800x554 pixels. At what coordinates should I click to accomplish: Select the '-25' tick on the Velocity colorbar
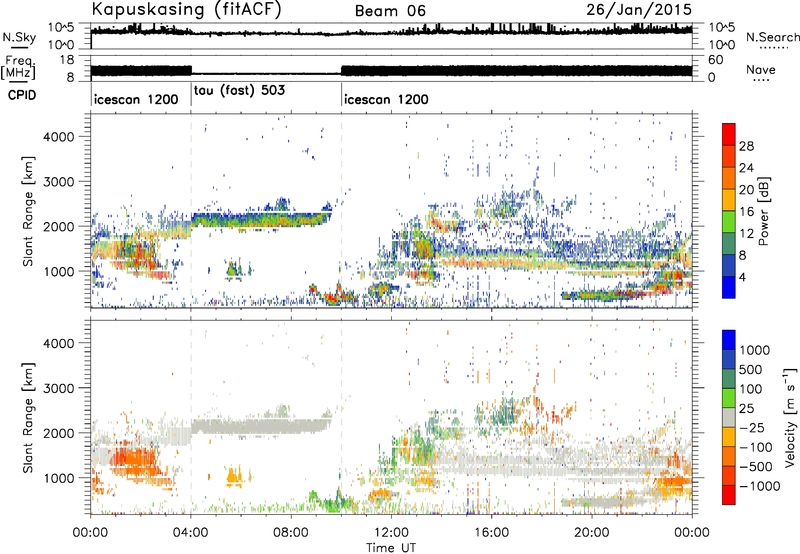(753, 427)
